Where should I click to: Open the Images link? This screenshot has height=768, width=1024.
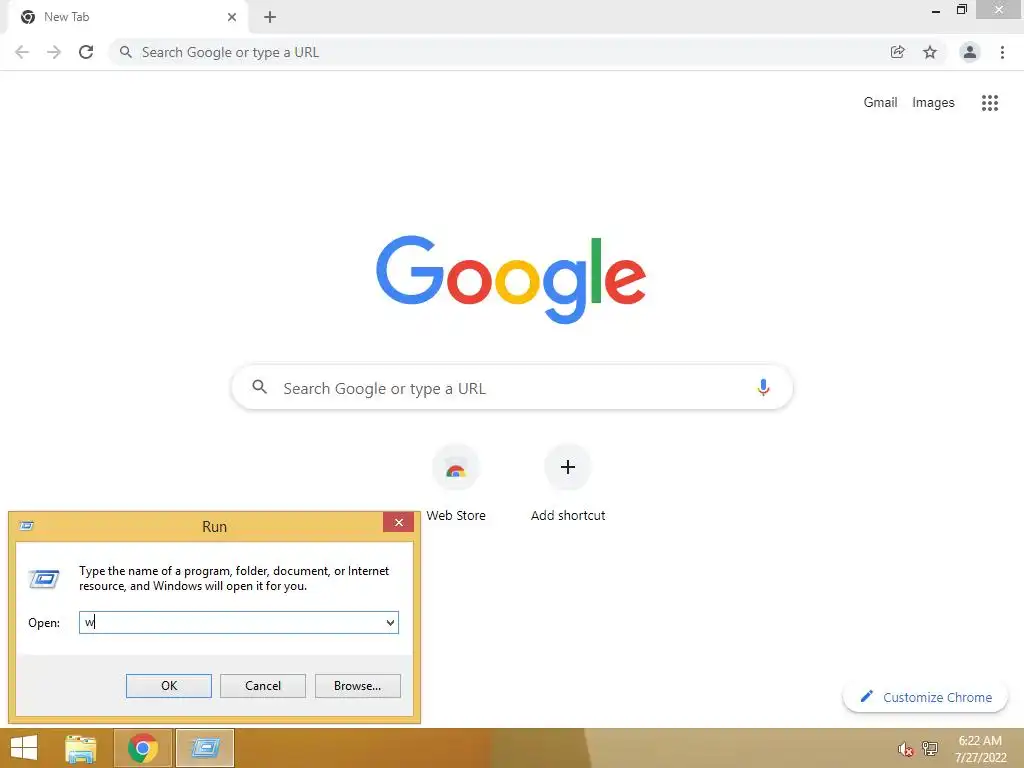[x=933, y=103]
